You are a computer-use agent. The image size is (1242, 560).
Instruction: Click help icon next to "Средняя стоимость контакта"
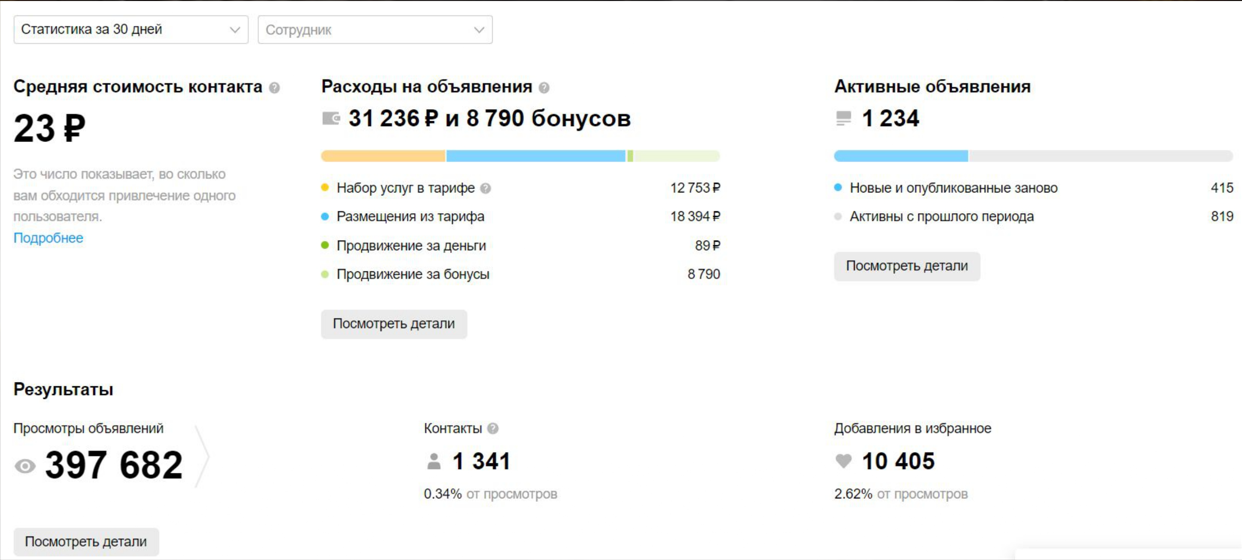point(274,88)
